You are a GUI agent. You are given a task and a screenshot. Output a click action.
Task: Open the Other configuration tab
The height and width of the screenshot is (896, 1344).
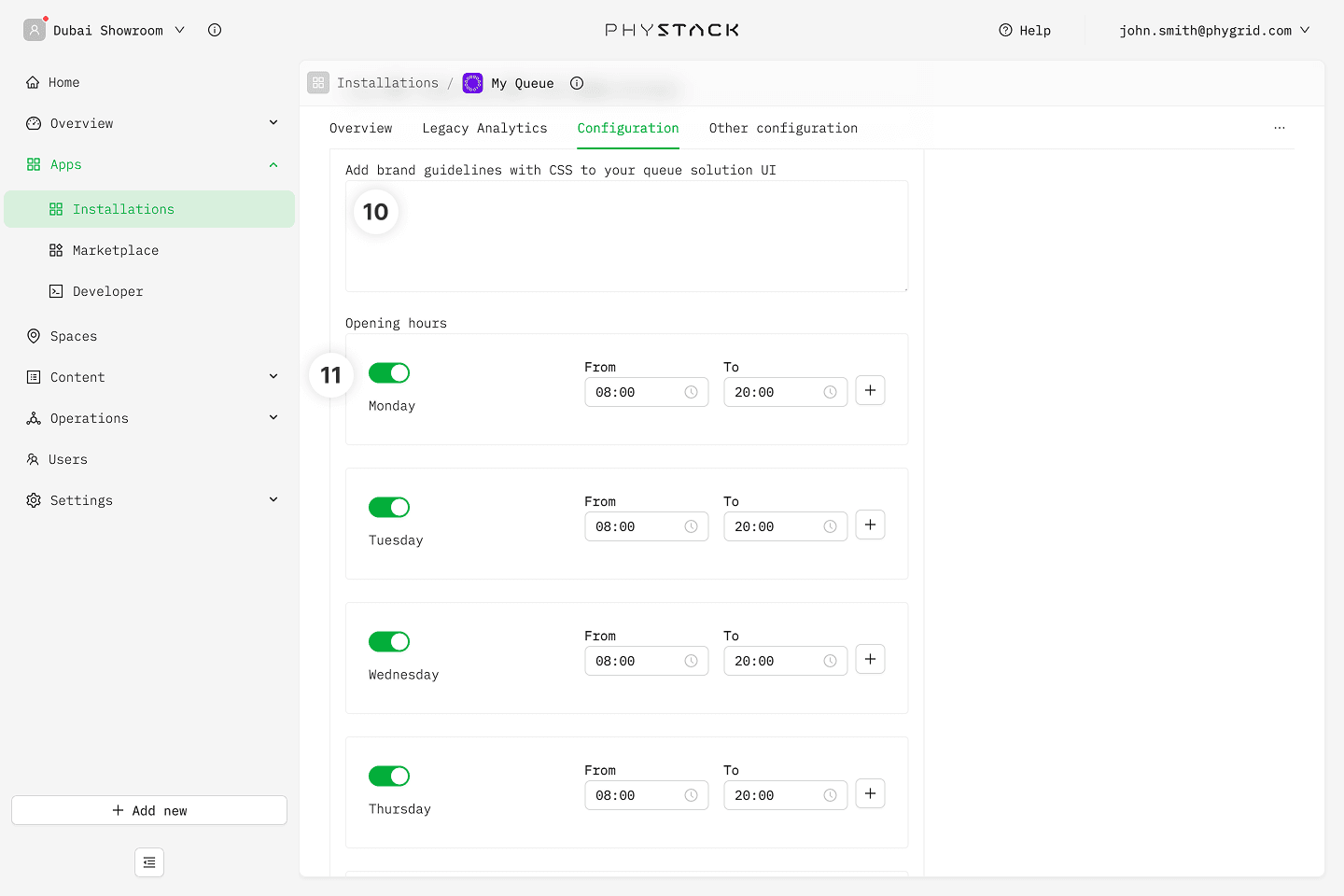coord(782,128)
